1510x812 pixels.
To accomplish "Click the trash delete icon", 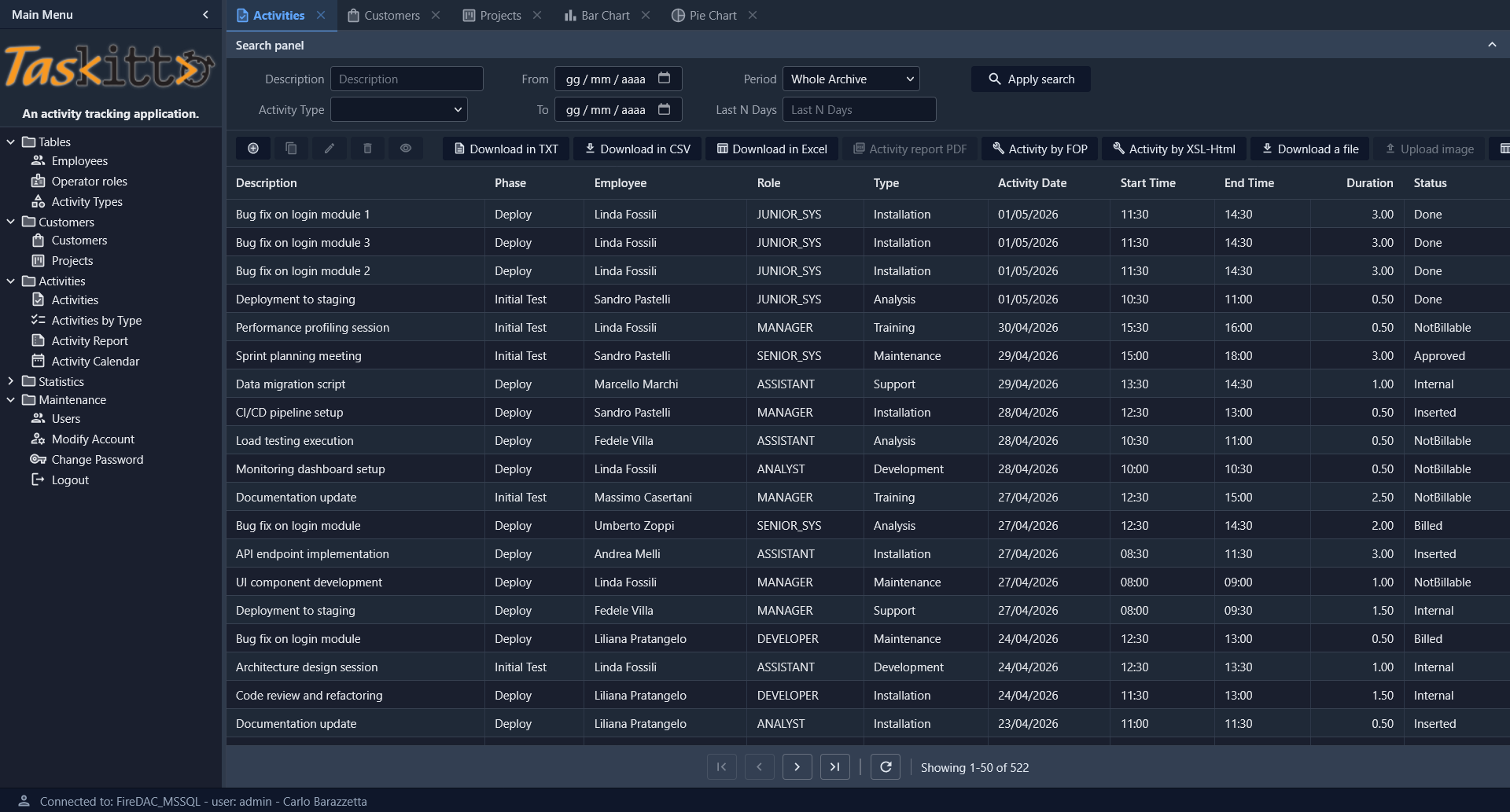I will [367, 149].
